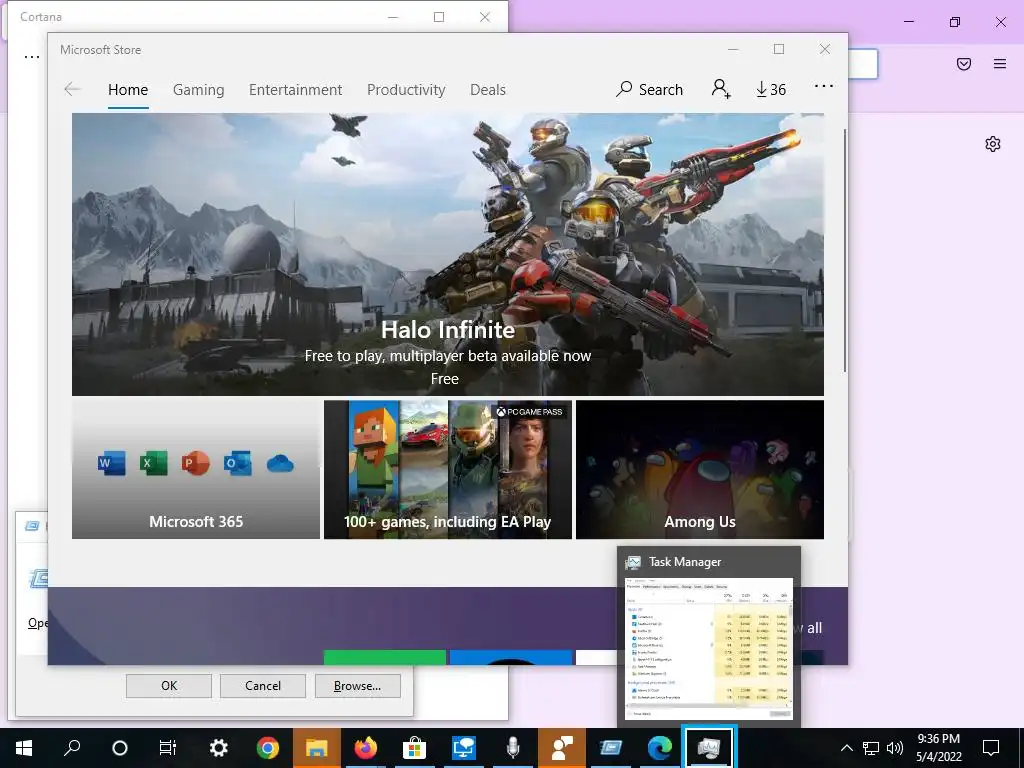Open the Action Center notifications icon
Image resolution: width=1024 pixels, height=768 pixels.
pyautogui.click(x=991, y=748)
